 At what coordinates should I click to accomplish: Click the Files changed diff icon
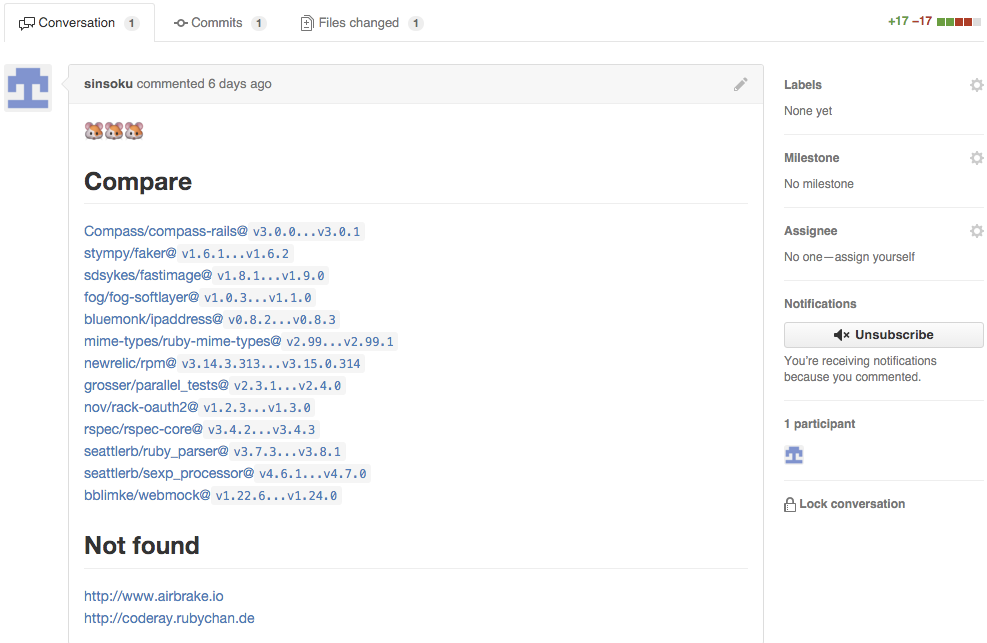pos(307,23)
